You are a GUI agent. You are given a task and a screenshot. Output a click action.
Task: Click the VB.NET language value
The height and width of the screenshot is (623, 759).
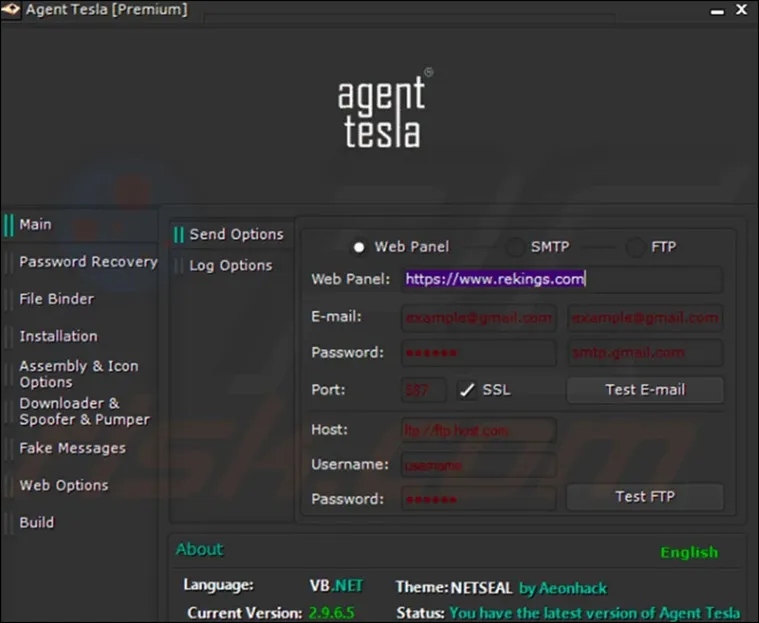pyautogui.click(x=336, y=586)
